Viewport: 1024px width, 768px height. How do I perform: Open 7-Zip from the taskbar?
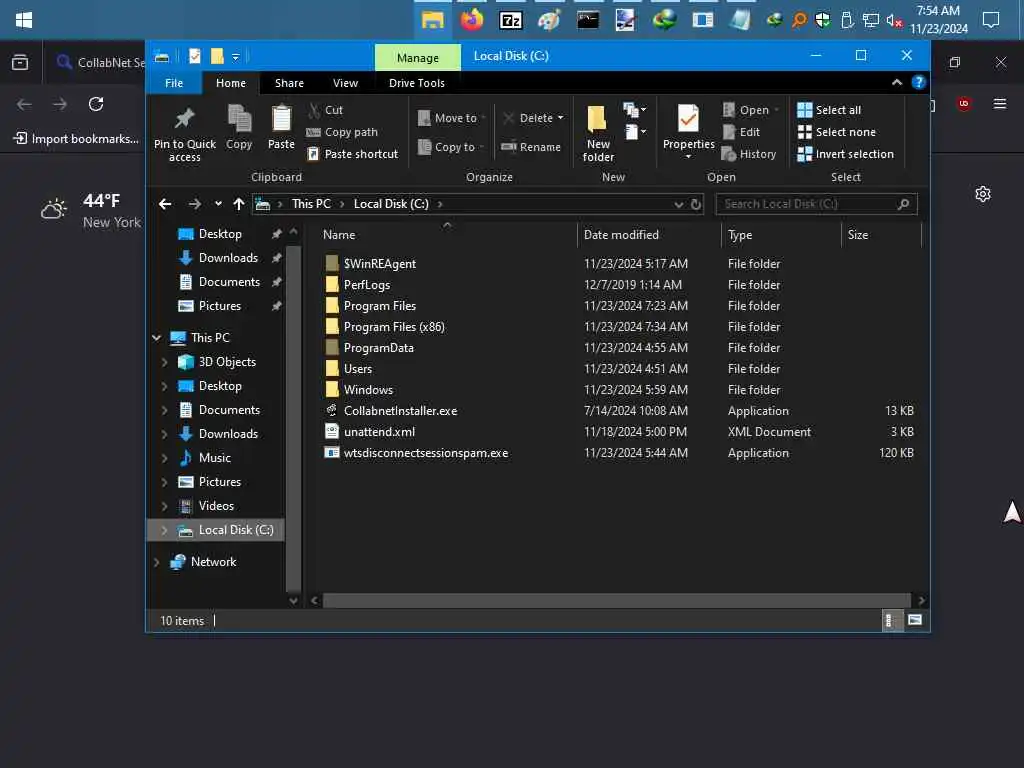click(x=510, y=21)
